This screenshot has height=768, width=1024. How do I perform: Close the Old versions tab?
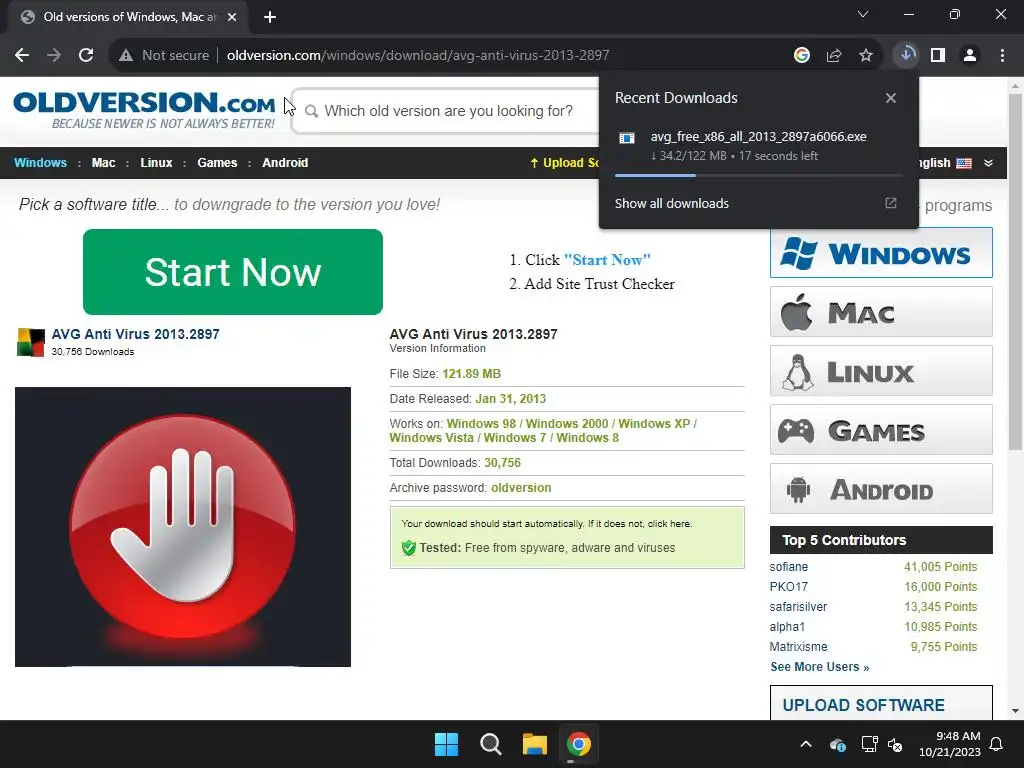click(x=232, y=17)
